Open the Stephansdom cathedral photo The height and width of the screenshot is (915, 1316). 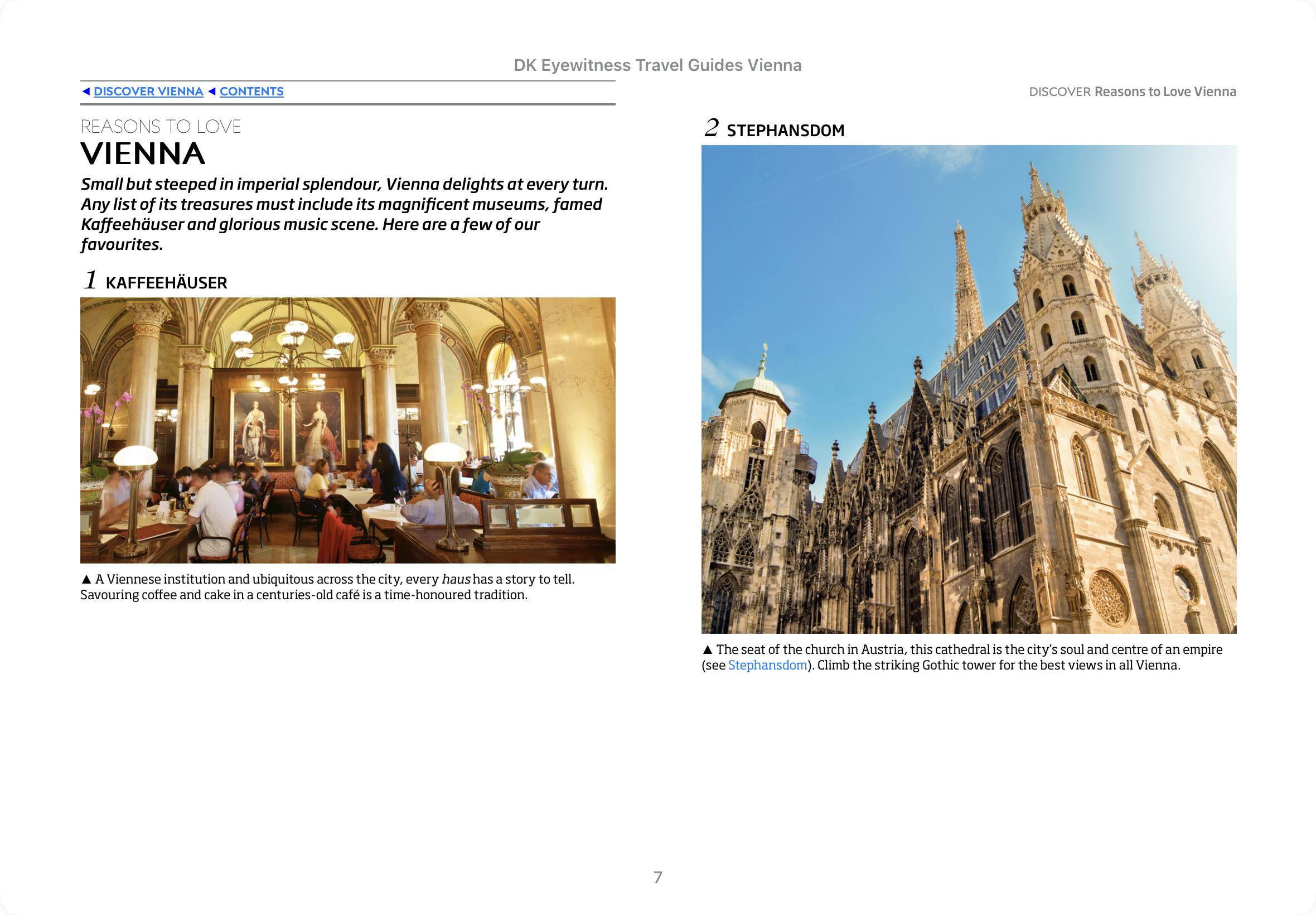click(968, 389)
